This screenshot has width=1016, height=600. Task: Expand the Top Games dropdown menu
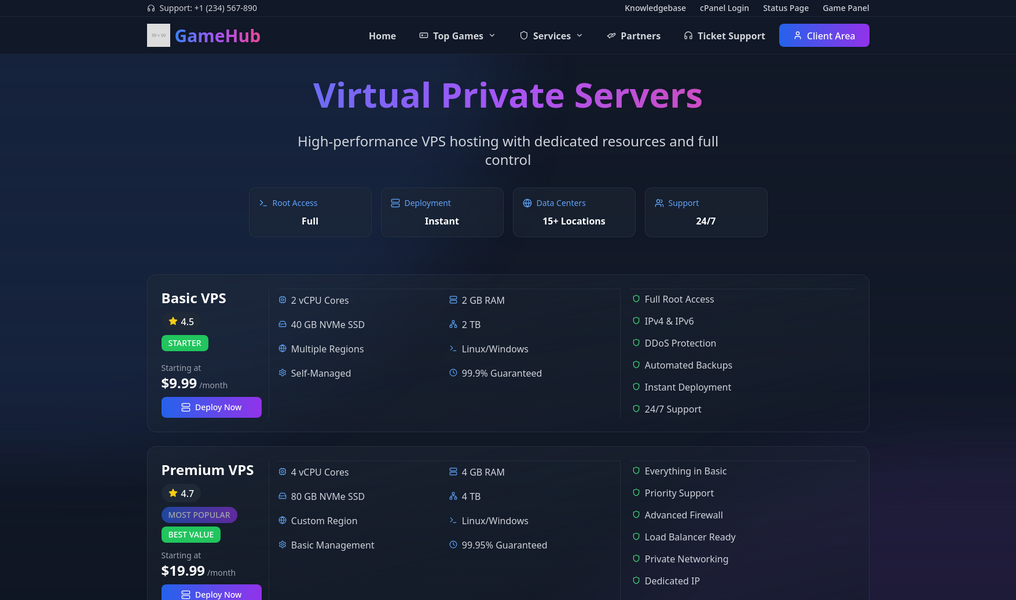[x=456, y=36]
